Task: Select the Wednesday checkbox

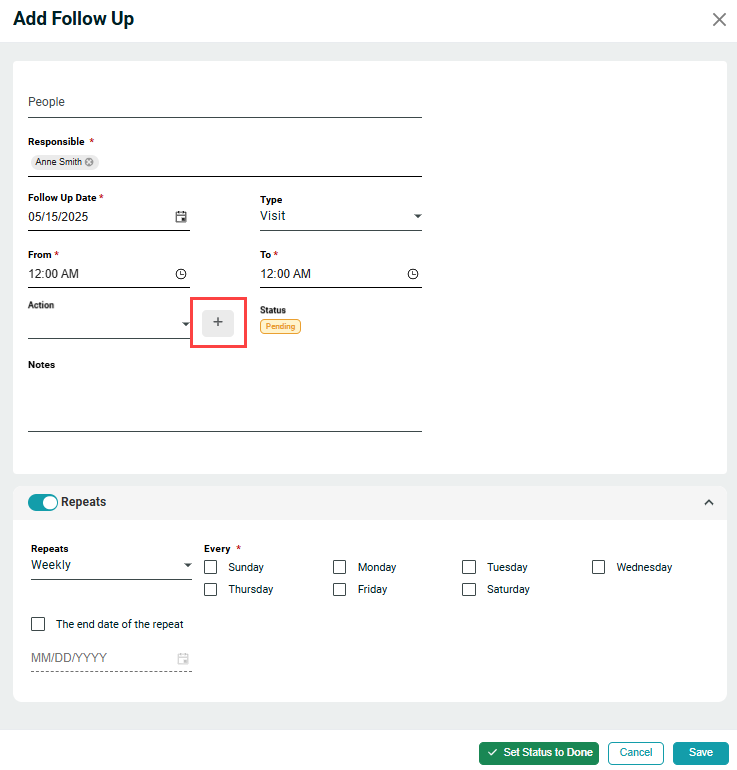Action: tap(598, 567)
